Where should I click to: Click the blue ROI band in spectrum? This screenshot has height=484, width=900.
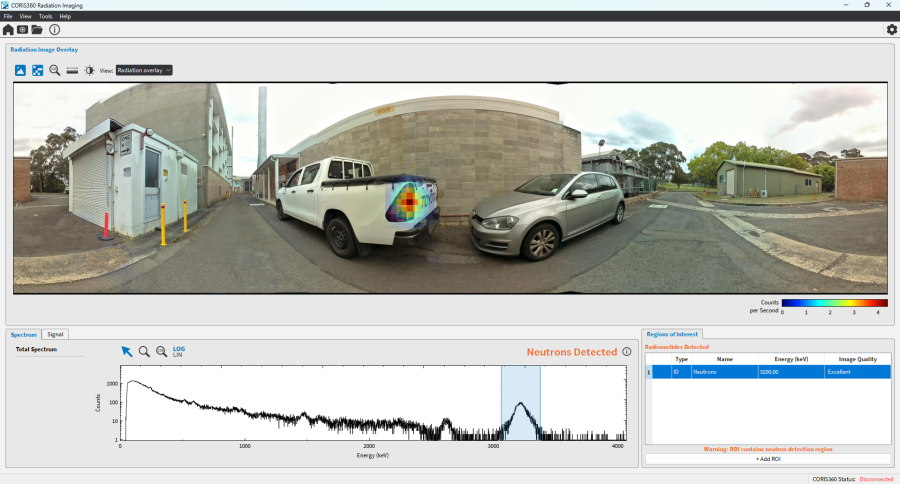tap(521, 403)
